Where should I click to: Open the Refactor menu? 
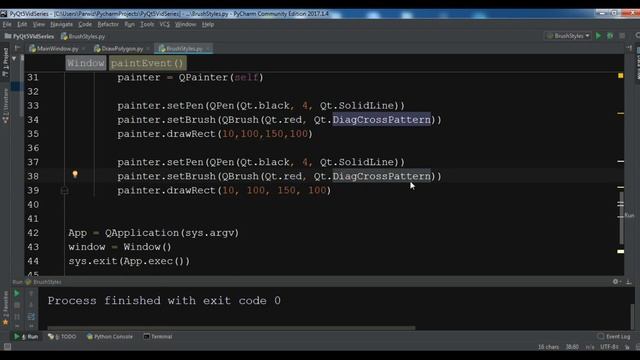(108, 24)
